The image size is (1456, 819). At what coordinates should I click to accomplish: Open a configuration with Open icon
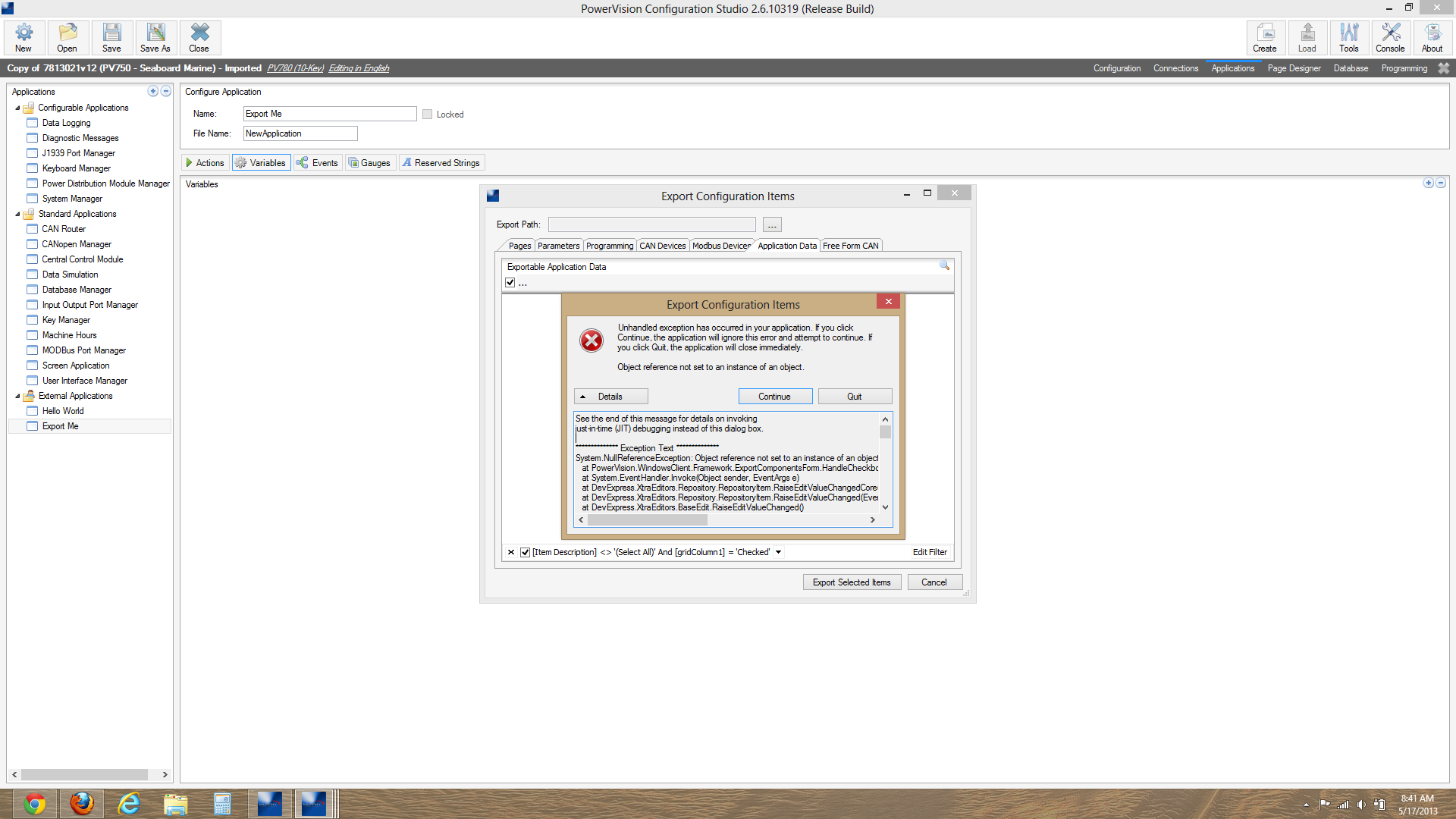[x=67, y=37]
